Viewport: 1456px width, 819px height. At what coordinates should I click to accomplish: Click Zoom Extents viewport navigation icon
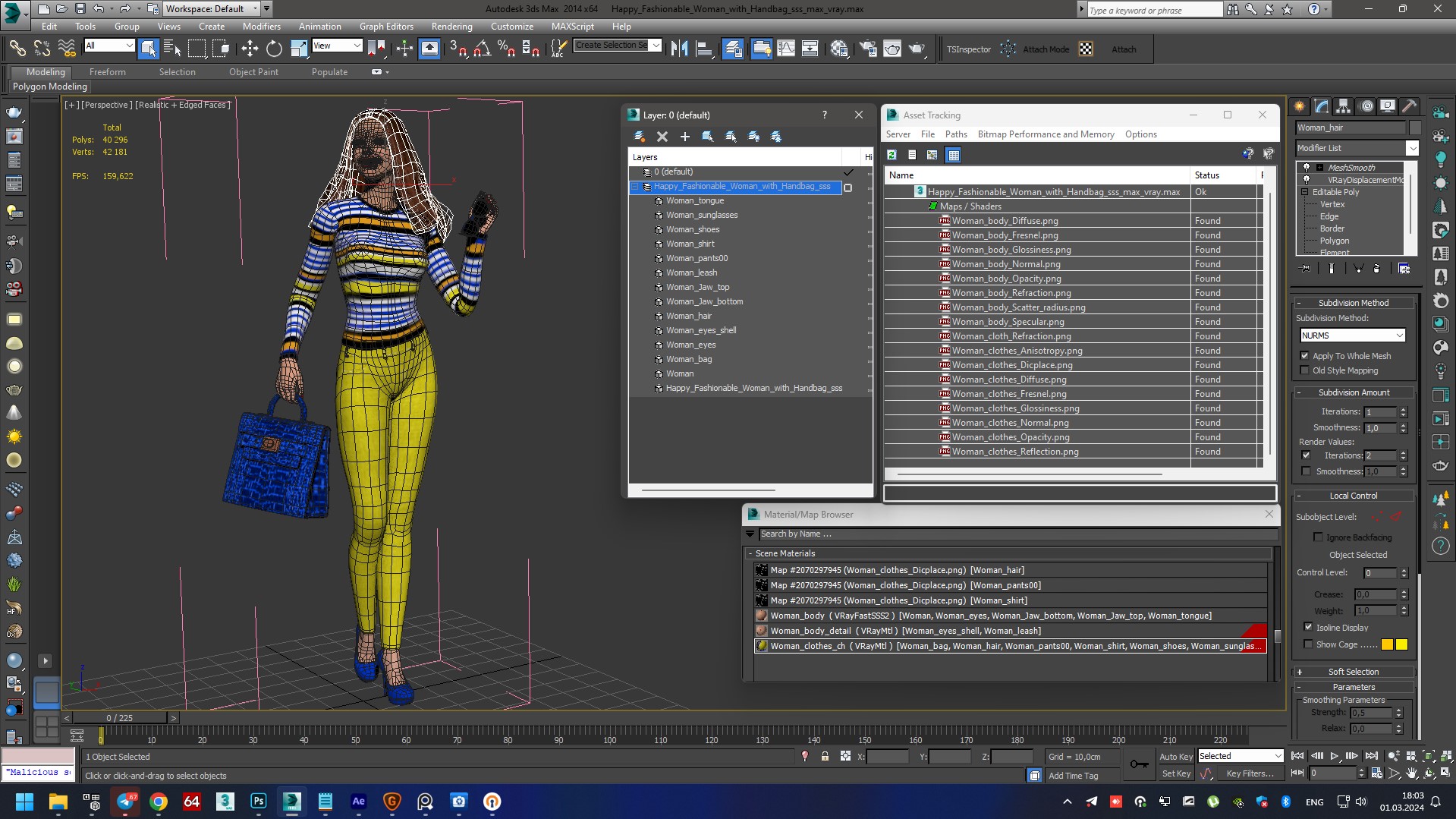point(1429,756)
